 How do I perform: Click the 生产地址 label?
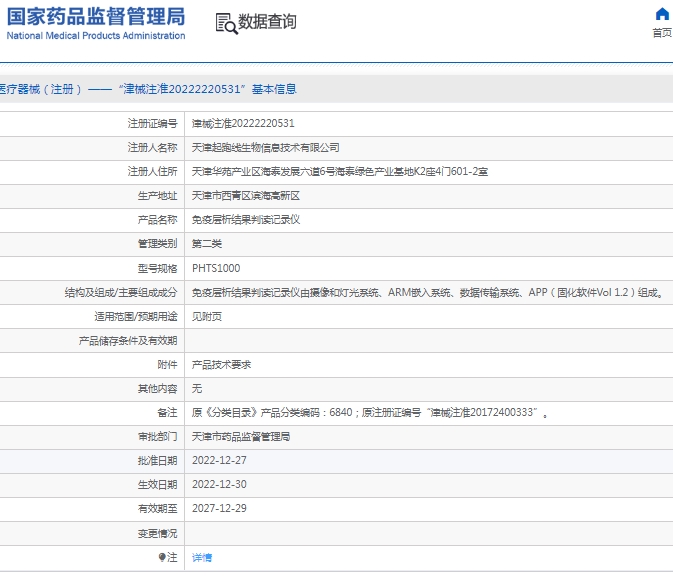pyautogui.click(x=158, y=196)
